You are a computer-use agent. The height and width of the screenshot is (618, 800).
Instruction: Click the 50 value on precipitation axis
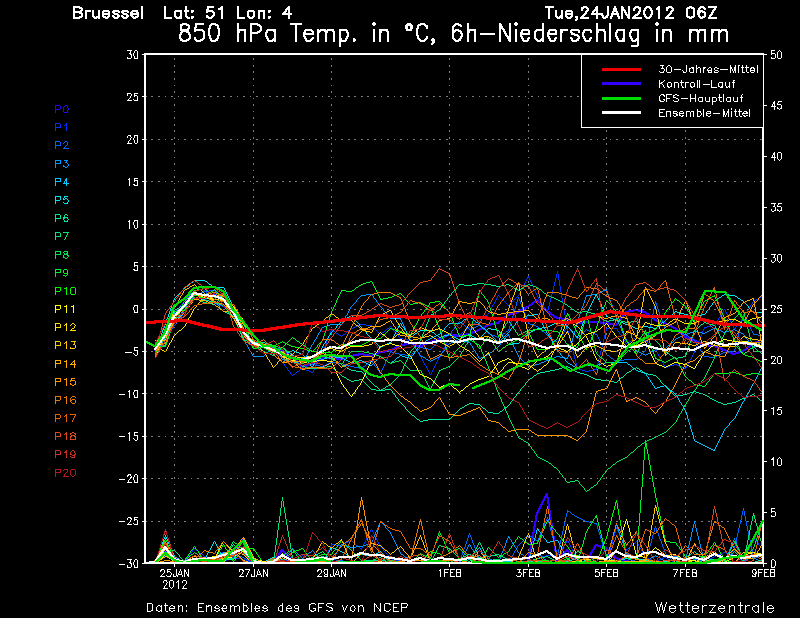pyautogui.click(x=776, y=55)
